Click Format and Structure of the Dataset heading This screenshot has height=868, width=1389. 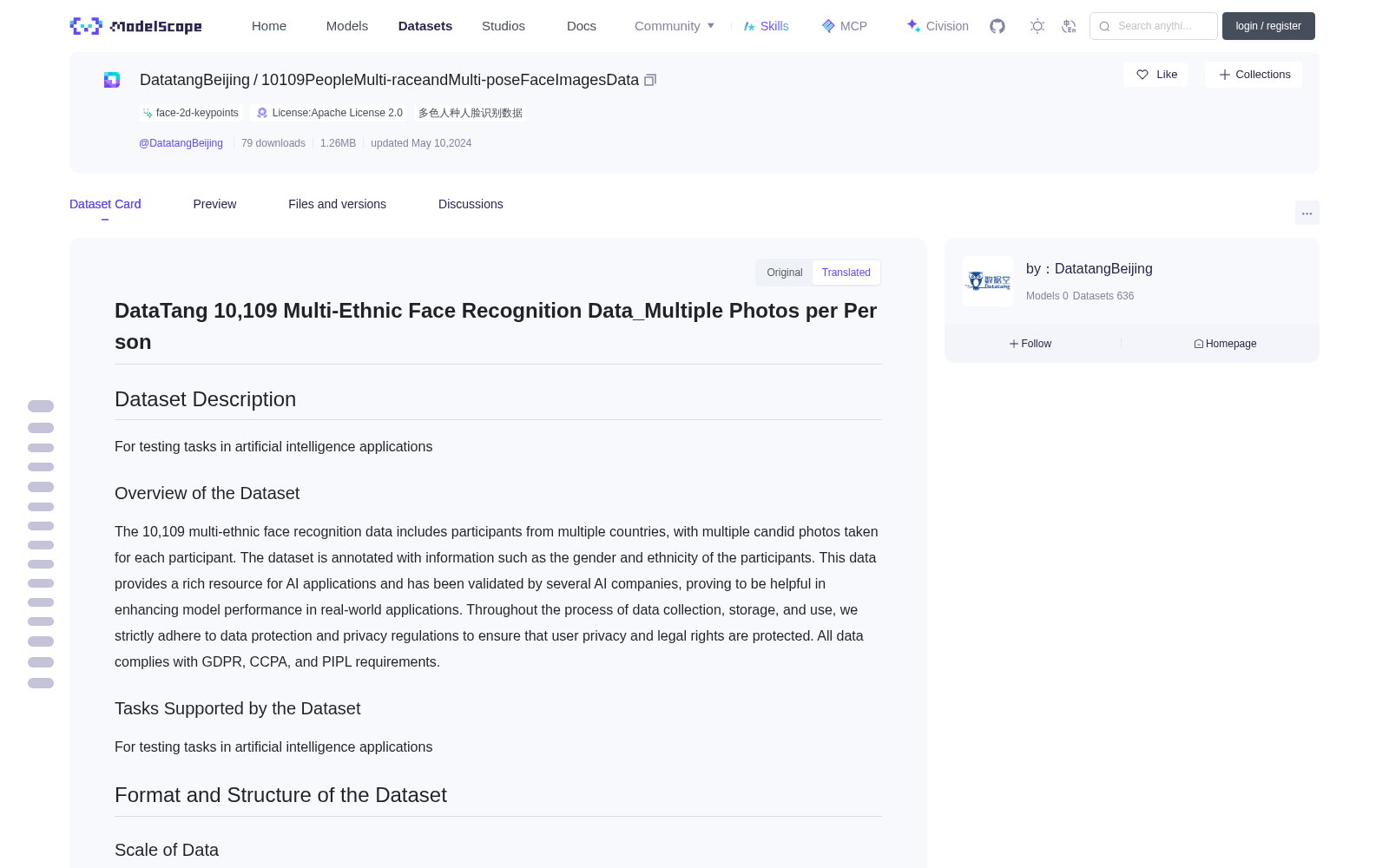280,795
